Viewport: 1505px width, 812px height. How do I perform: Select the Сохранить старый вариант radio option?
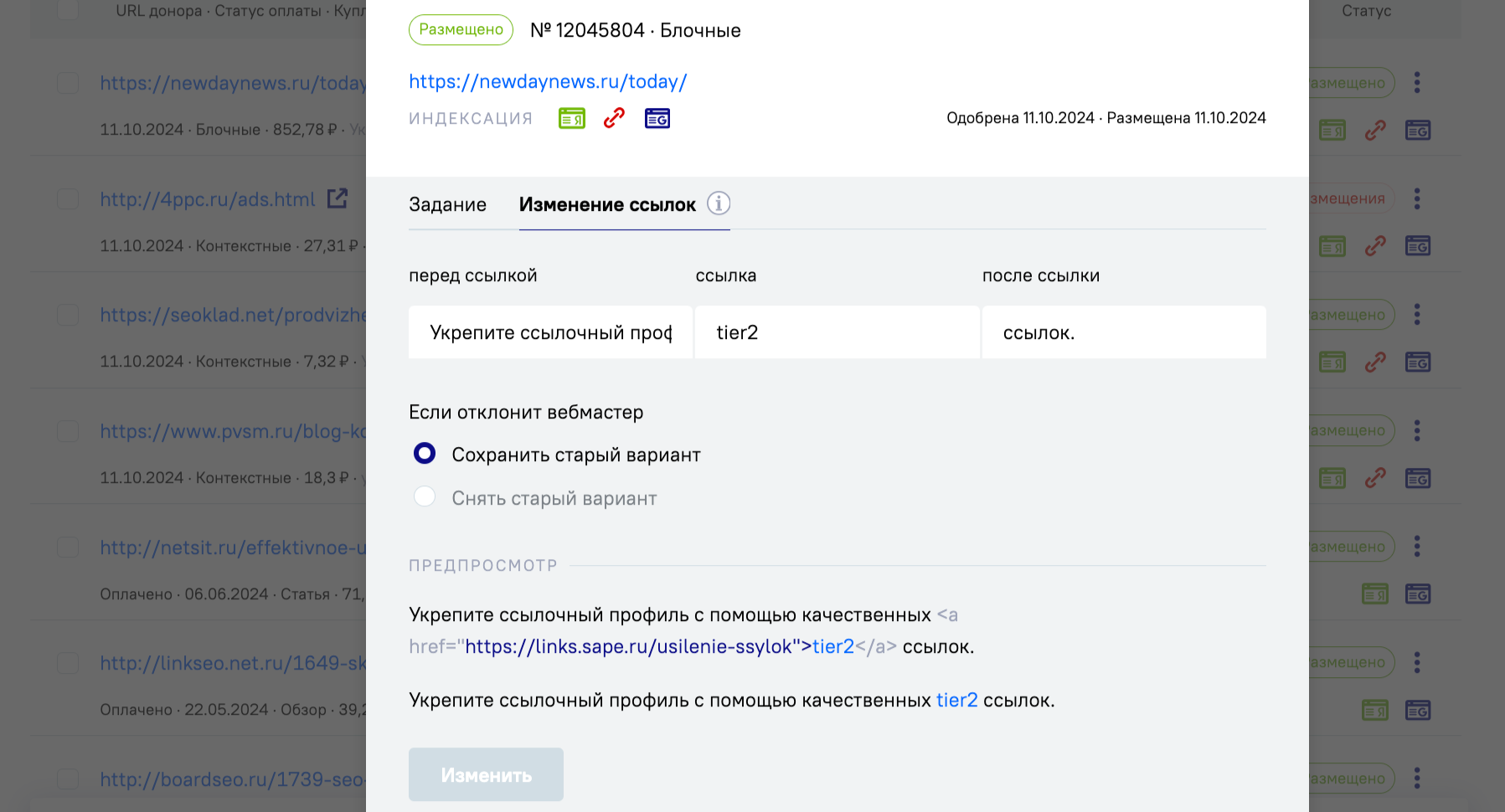pos(425,454)
